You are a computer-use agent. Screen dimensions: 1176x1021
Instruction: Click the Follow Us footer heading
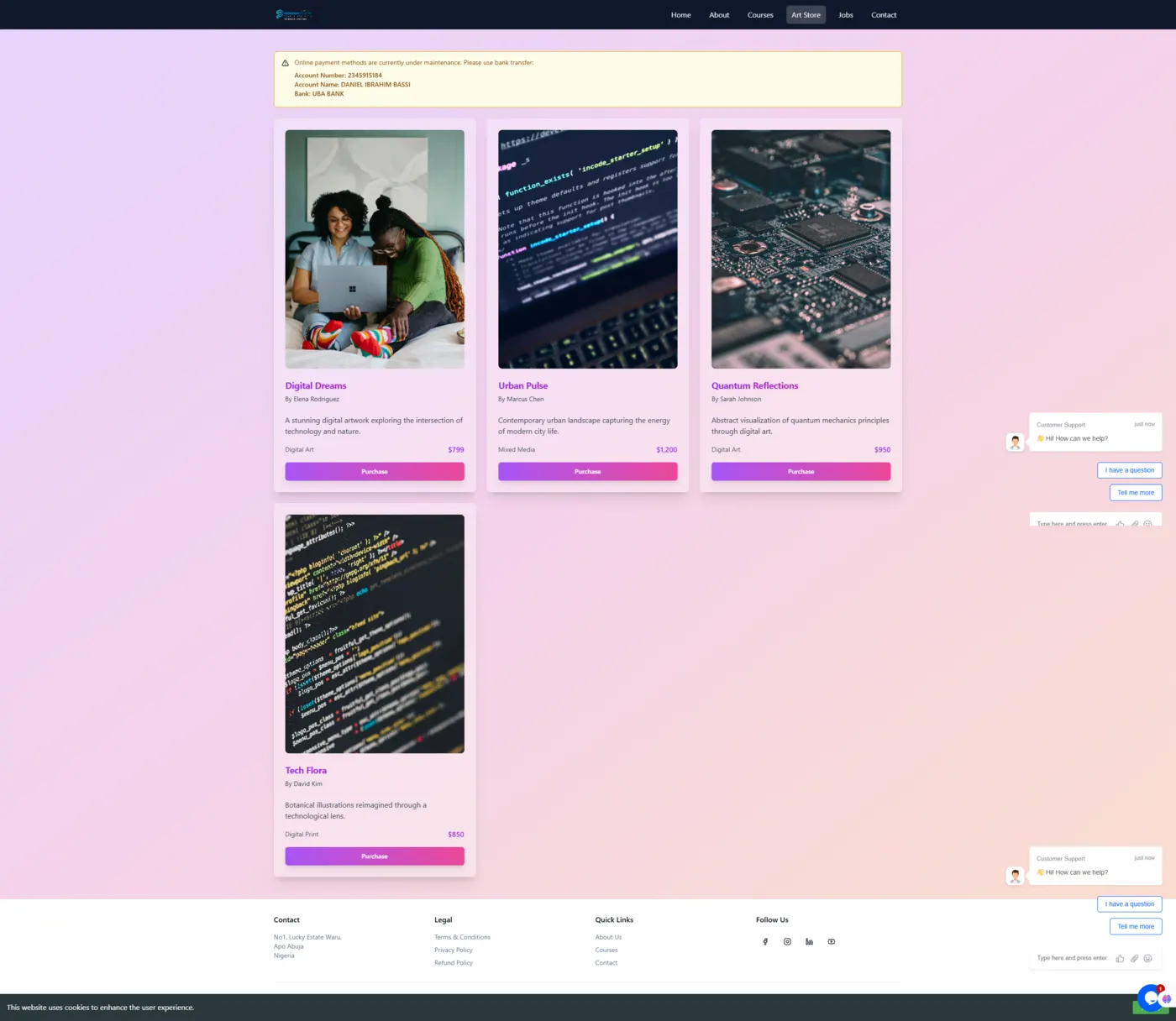(772, 920)
